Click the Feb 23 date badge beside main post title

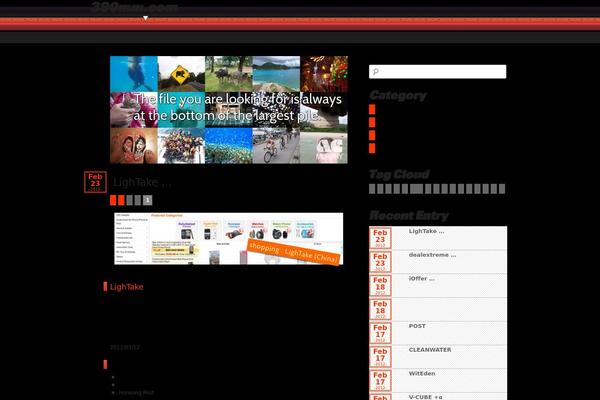[x=95, y=182]
